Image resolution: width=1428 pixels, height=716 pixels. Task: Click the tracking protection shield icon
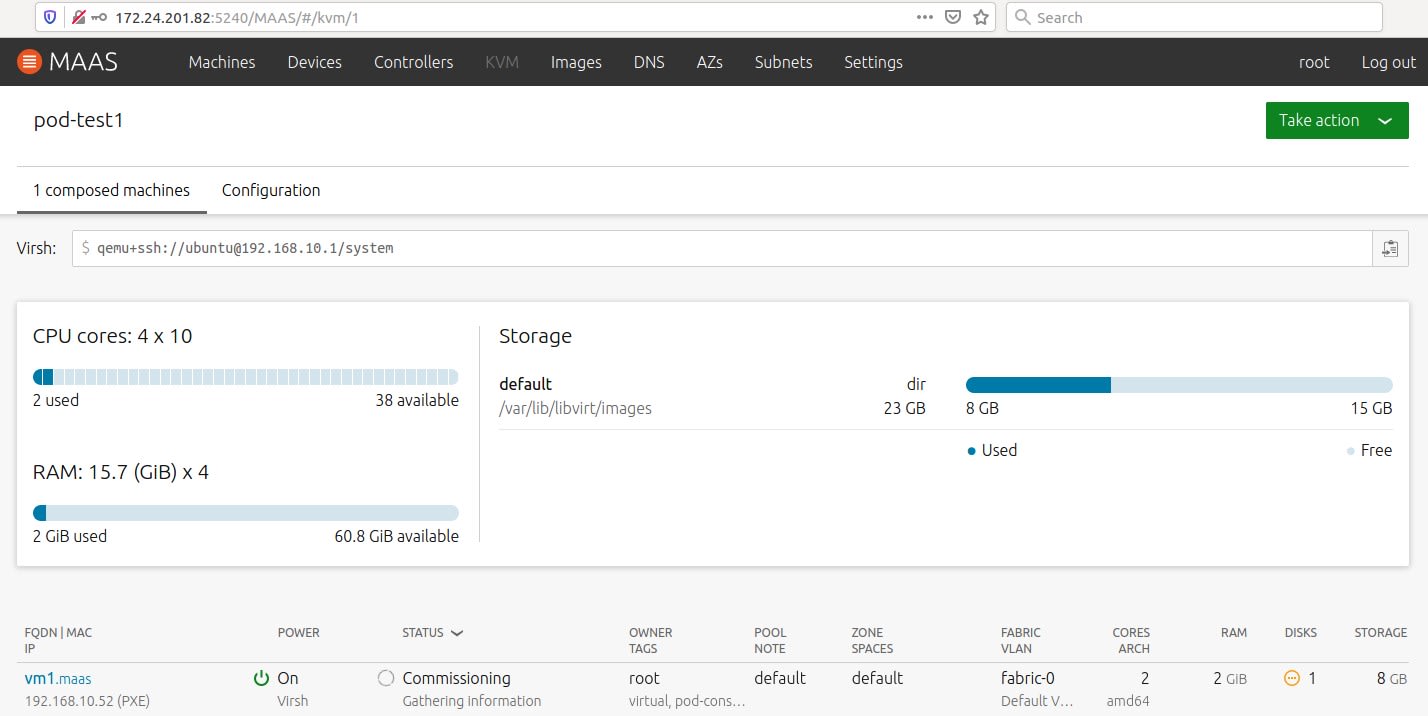50,17
